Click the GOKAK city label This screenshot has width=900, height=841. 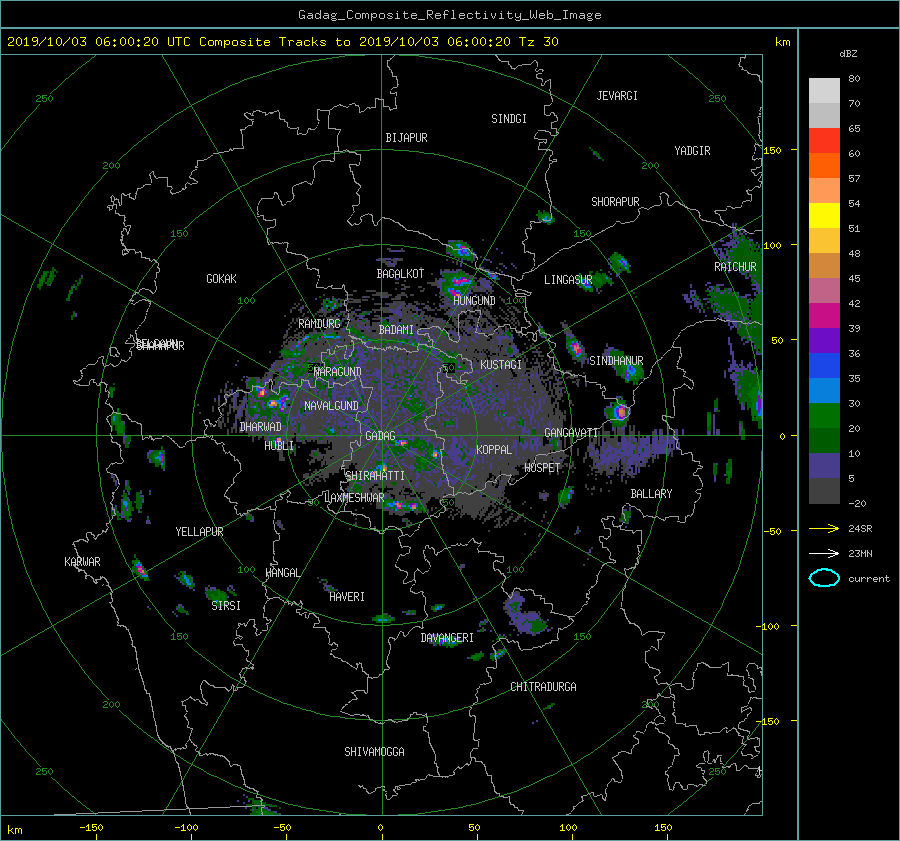tap(221, 278)
